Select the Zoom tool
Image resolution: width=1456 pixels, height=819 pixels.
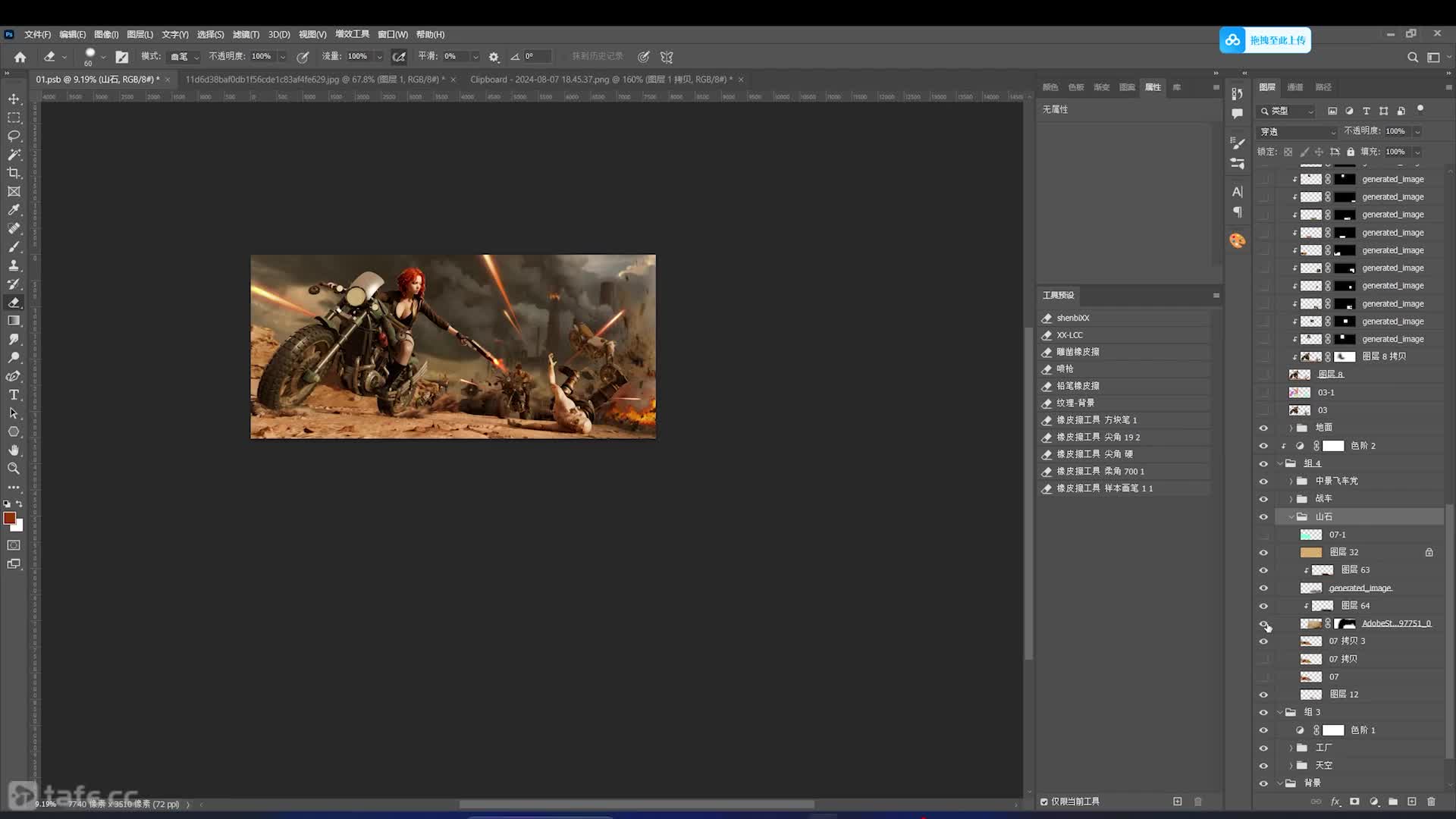[14, 469]
